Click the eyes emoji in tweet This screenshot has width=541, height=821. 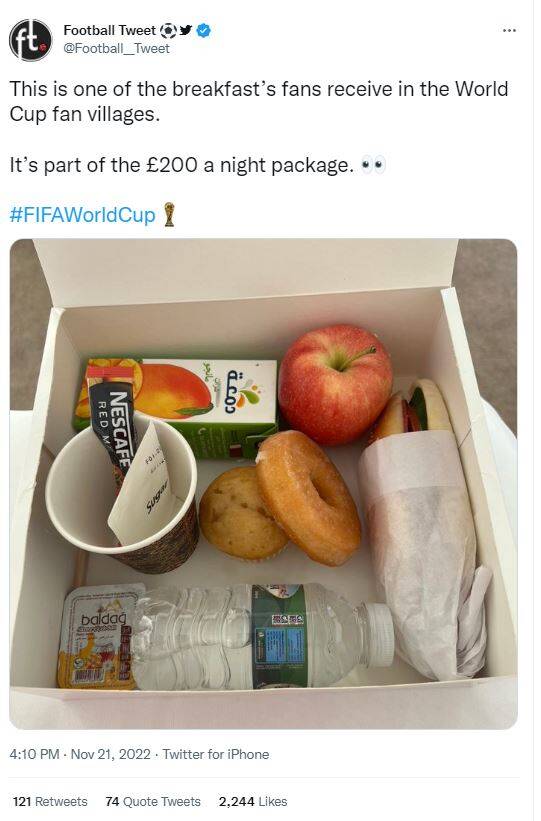pyautogui.click(x=373, y=165)
